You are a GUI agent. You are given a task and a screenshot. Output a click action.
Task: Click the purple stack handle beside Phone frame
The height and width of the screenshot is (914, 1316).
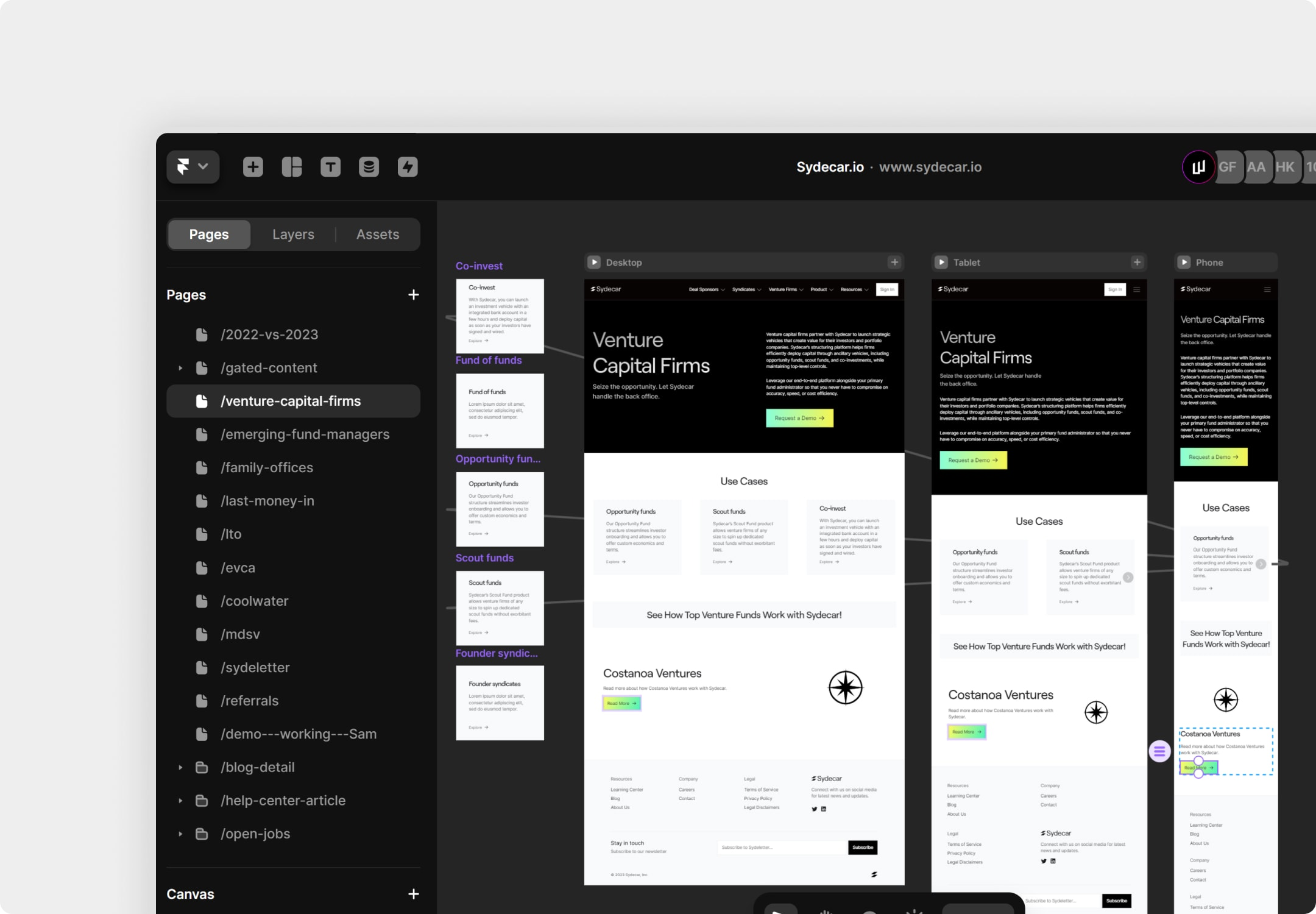1159,751
